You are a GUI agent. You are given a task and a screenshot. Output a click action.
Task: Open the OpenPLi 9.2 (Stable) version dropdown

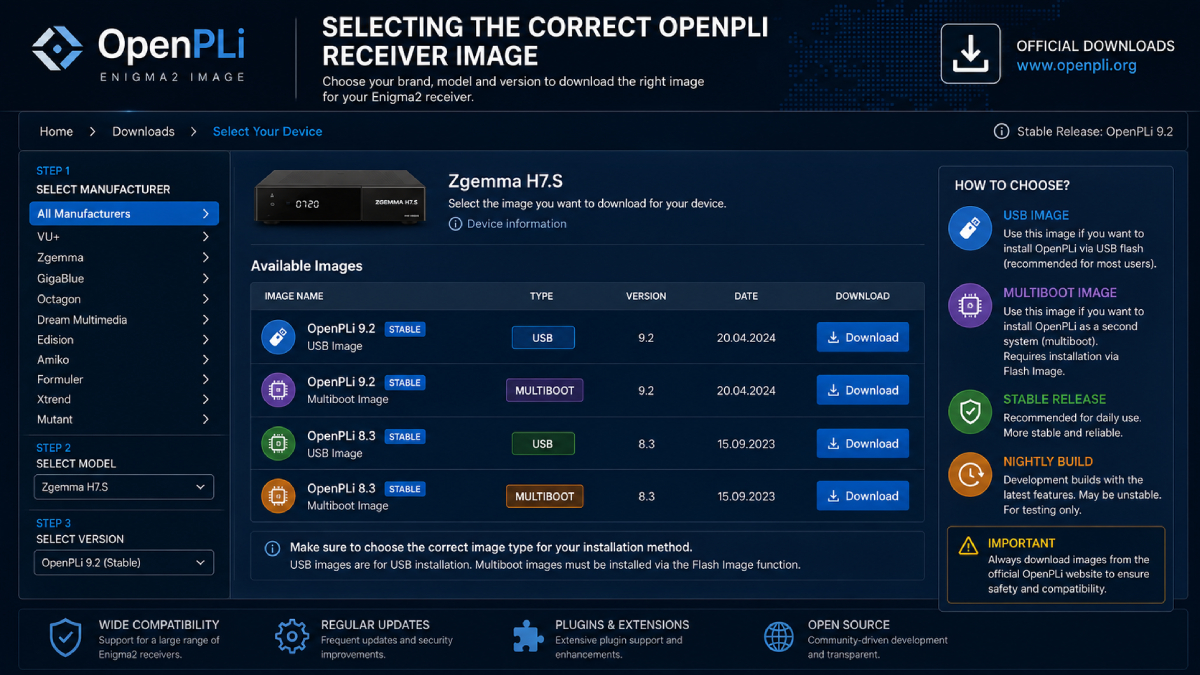click(123, 562)
